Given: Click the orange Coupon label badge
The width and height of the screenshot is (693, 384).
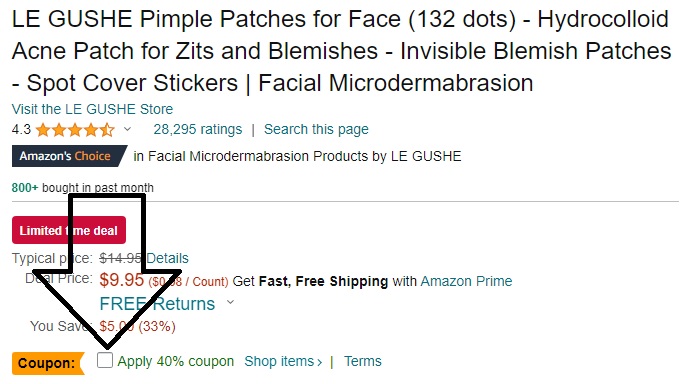Looking at the screenshot, I should (48, 363).
